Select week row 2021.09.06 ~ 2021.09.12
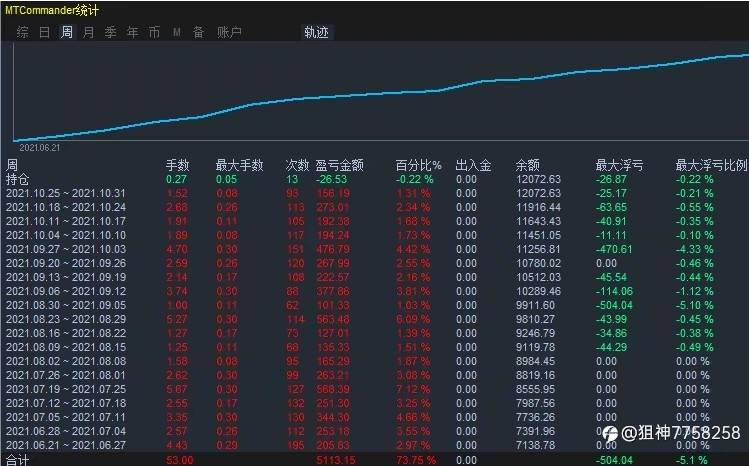The height and width of the screenshot is (466, 749). point(374,291)
